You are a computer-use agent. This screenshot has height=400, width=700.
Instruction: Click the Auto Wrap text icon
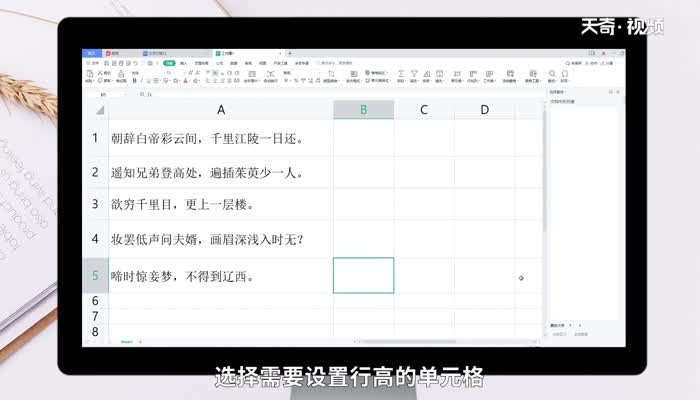pyautogui.click(x=271, y=74)
